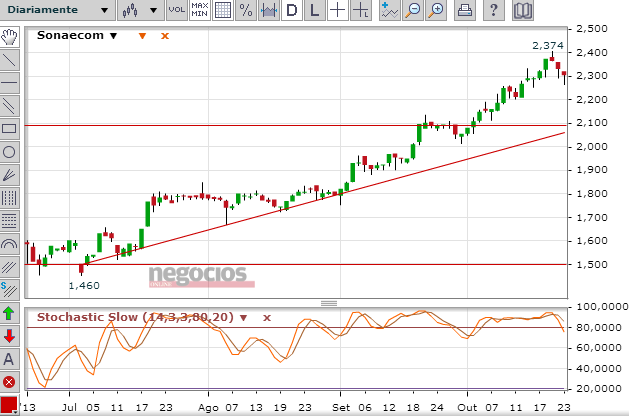Click the 1,460 low price label
The height and width of the screenshot is (416, 629).
click(x=84, y=285)
